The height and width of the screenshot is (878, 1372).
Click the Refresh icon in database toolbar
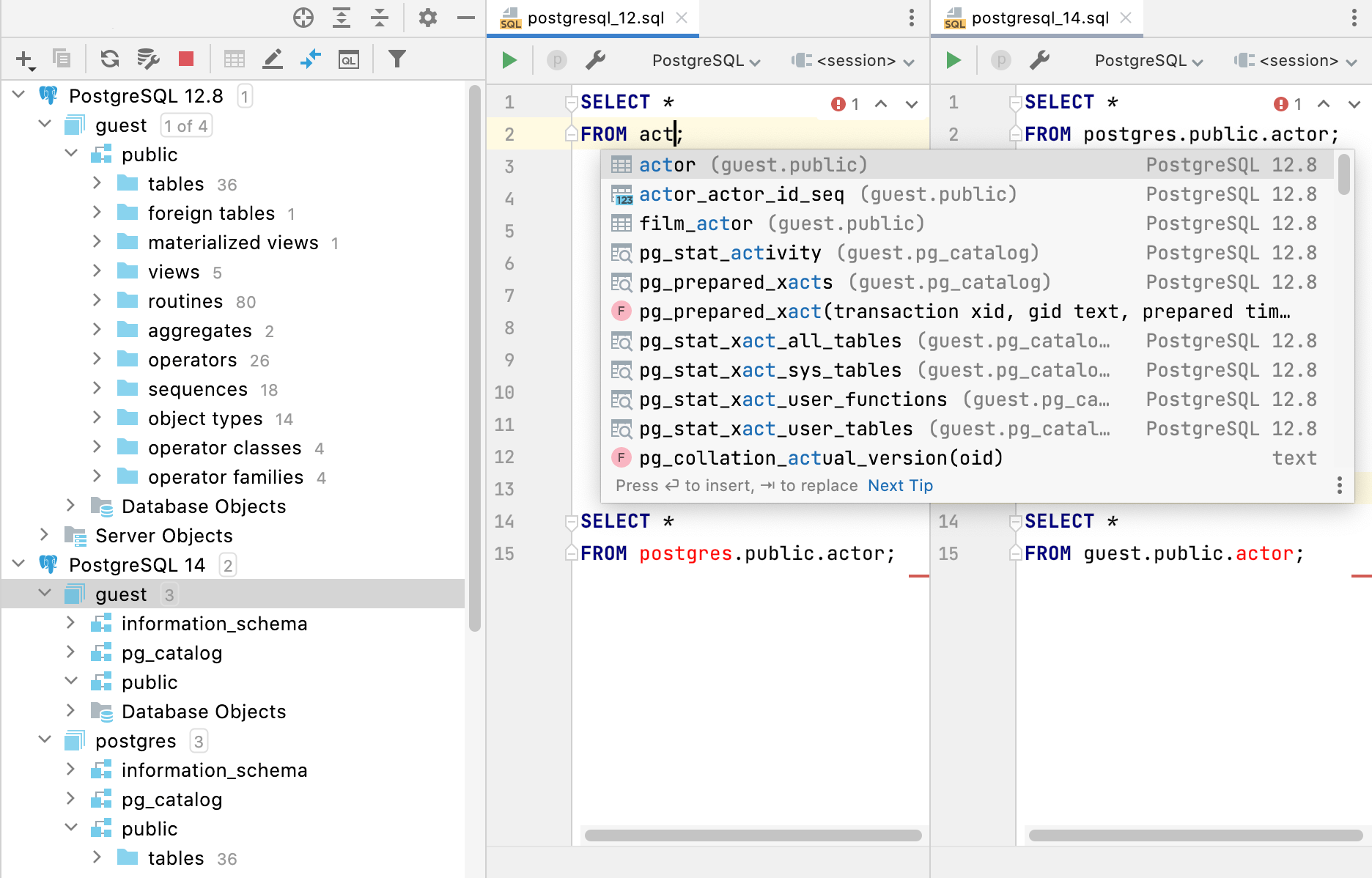[110, 59]
